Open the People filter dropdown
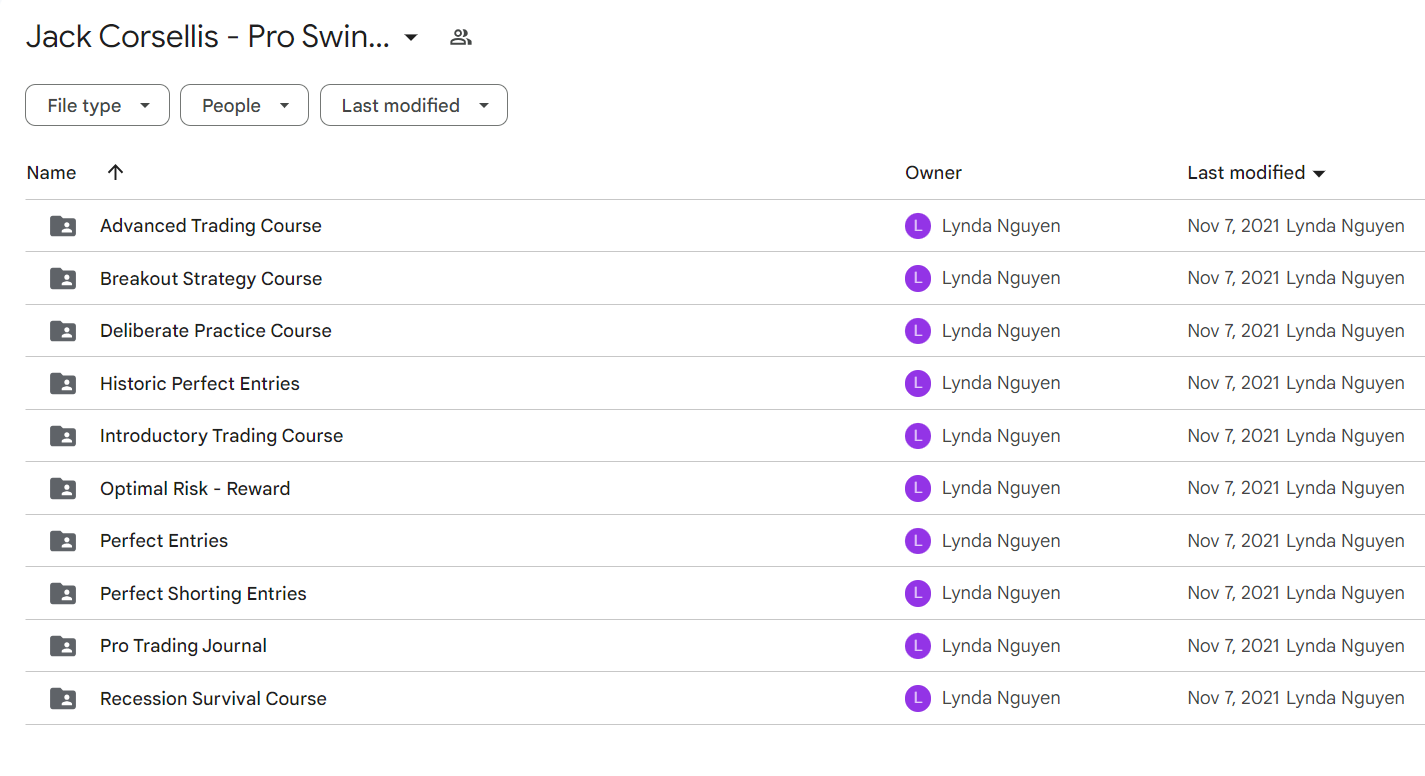The width and height of the screenshot is (1425, 776). 244,105
